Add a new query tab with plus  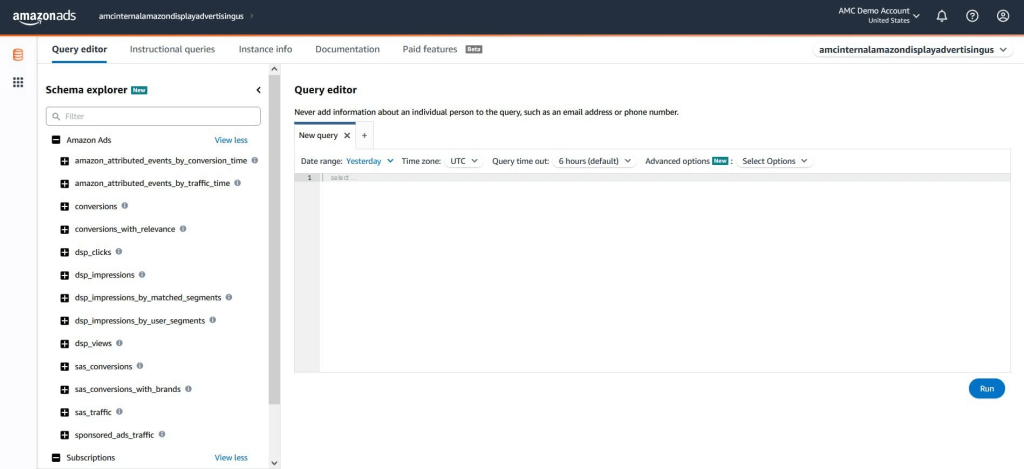[x=364, y=135]
